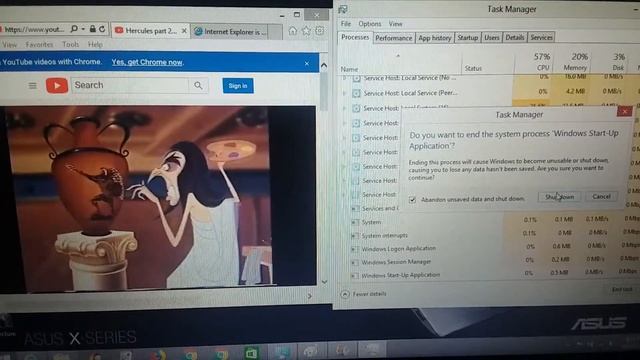640x360 pixels.
Task: Switch to the App history tab
Action: pos(435,38)
